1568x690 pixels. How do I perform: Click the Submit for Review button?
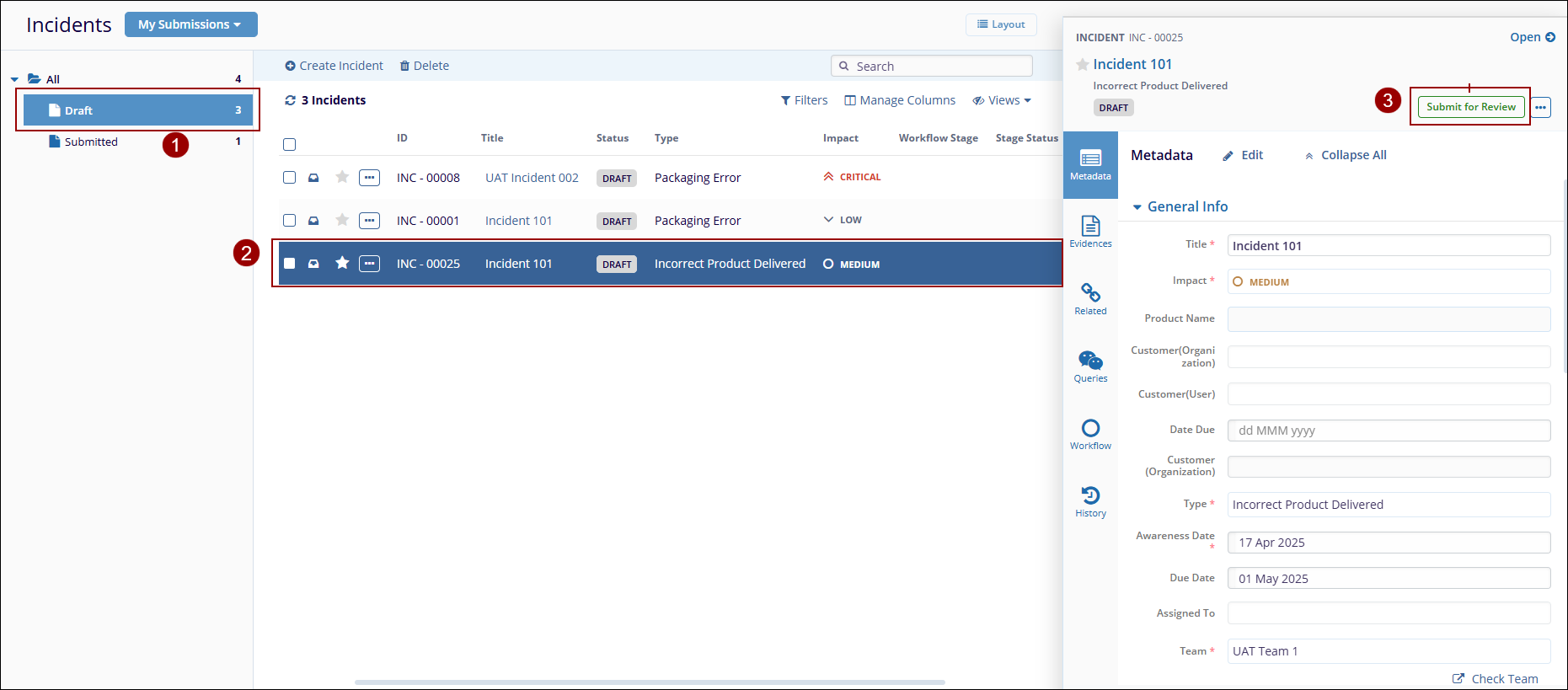coord(1470,107)
